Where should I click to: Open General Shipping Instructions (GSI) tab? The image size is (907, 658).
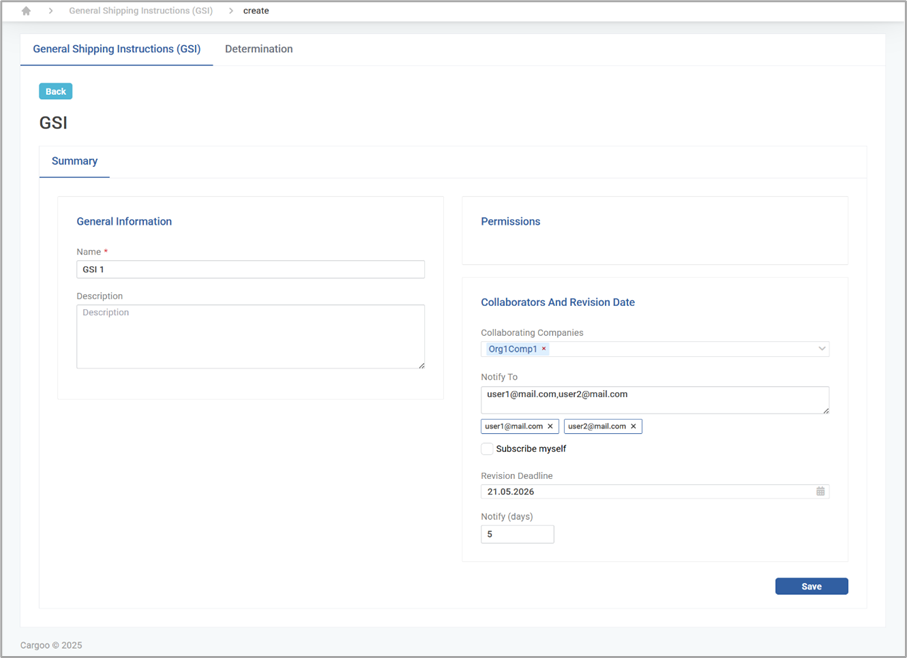117,49
